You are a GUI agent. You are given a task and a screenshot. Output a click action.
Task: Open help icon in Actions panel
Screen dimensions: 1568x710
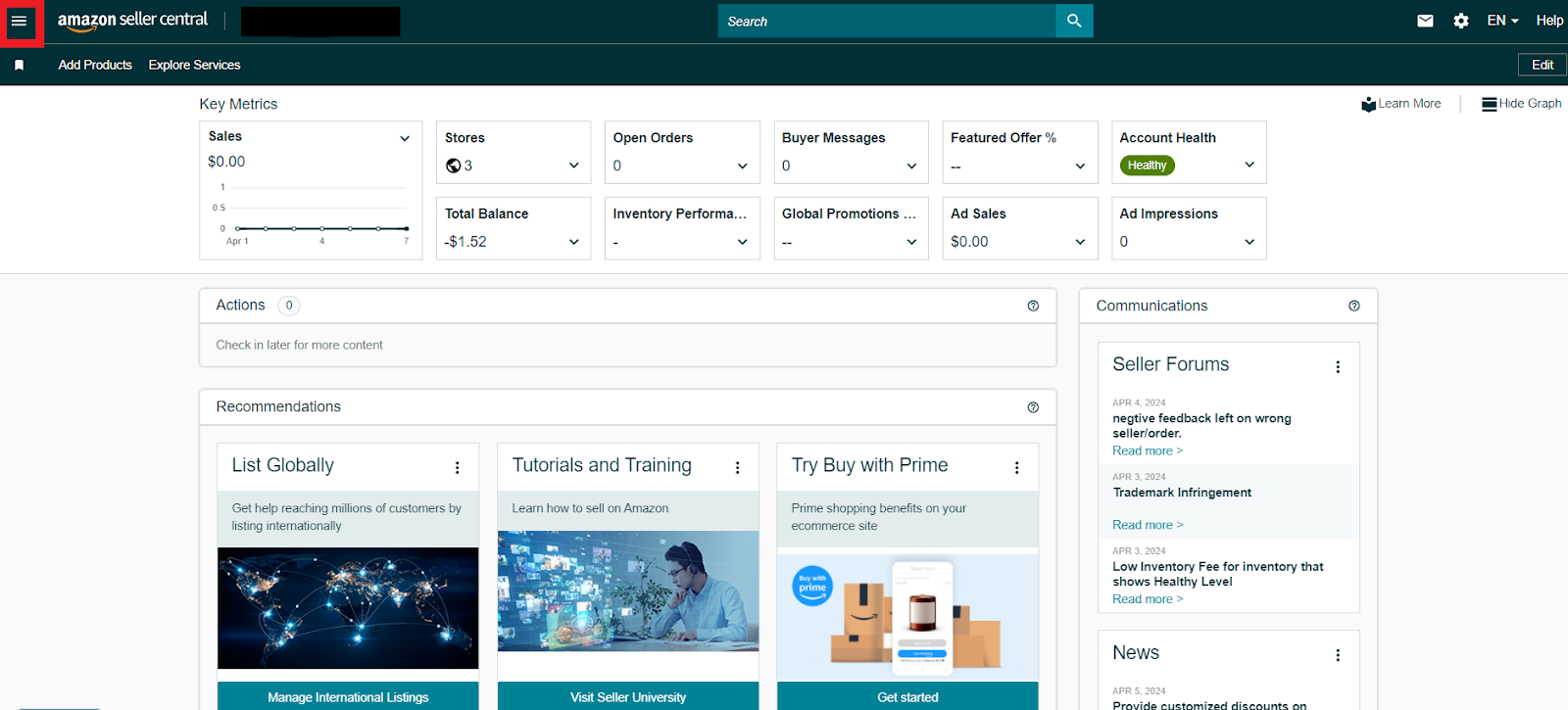(x=1033, y=306)
